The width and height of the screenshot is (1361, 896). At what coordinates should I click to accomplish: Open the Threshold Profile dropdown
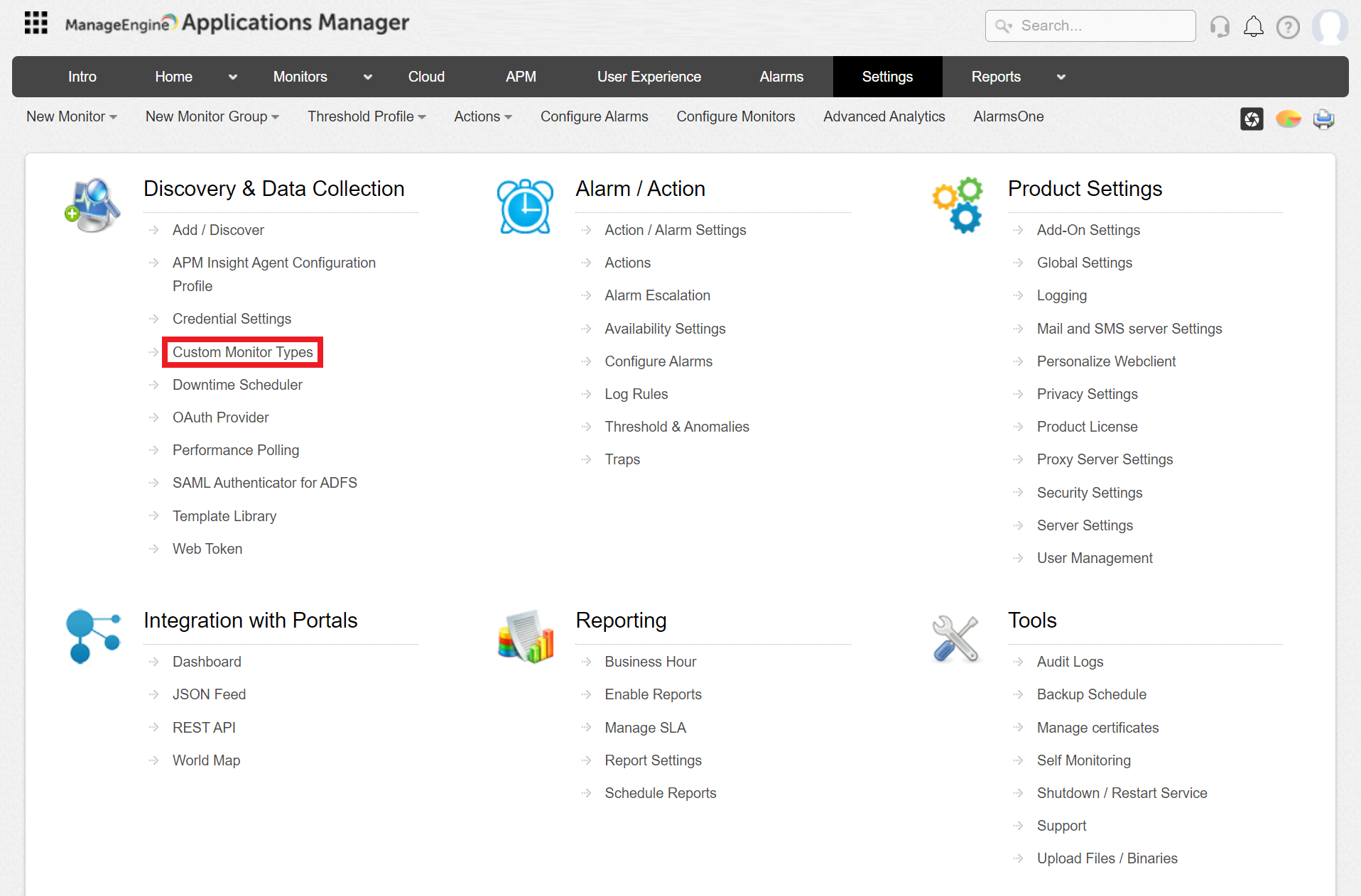tap(366, 116)
